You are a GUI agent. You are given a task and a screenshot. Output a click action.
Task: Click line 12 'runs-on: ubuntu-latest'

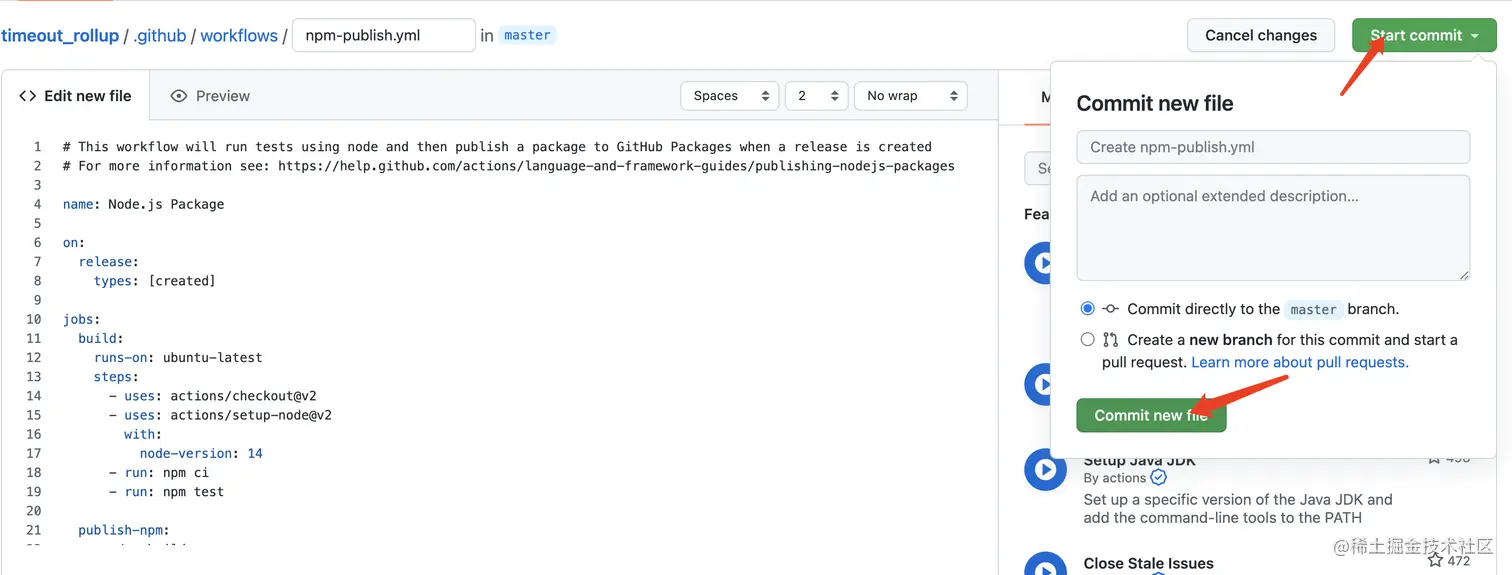[178, 357]
